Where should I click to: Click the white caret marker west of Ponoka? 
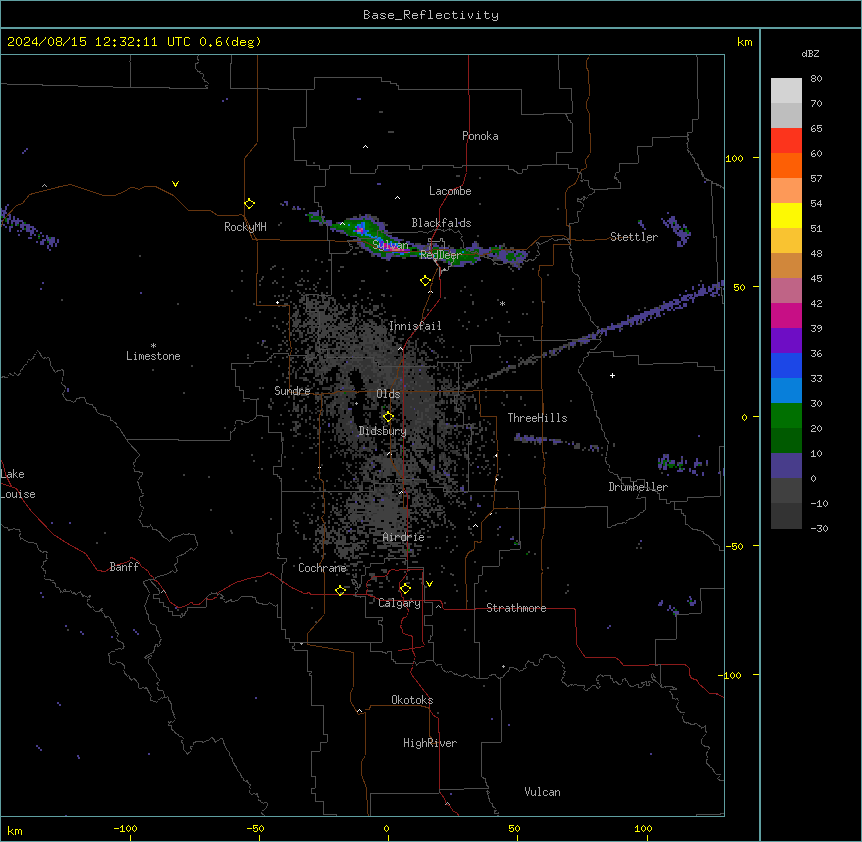pyautogui.click(x=366, y=147)
